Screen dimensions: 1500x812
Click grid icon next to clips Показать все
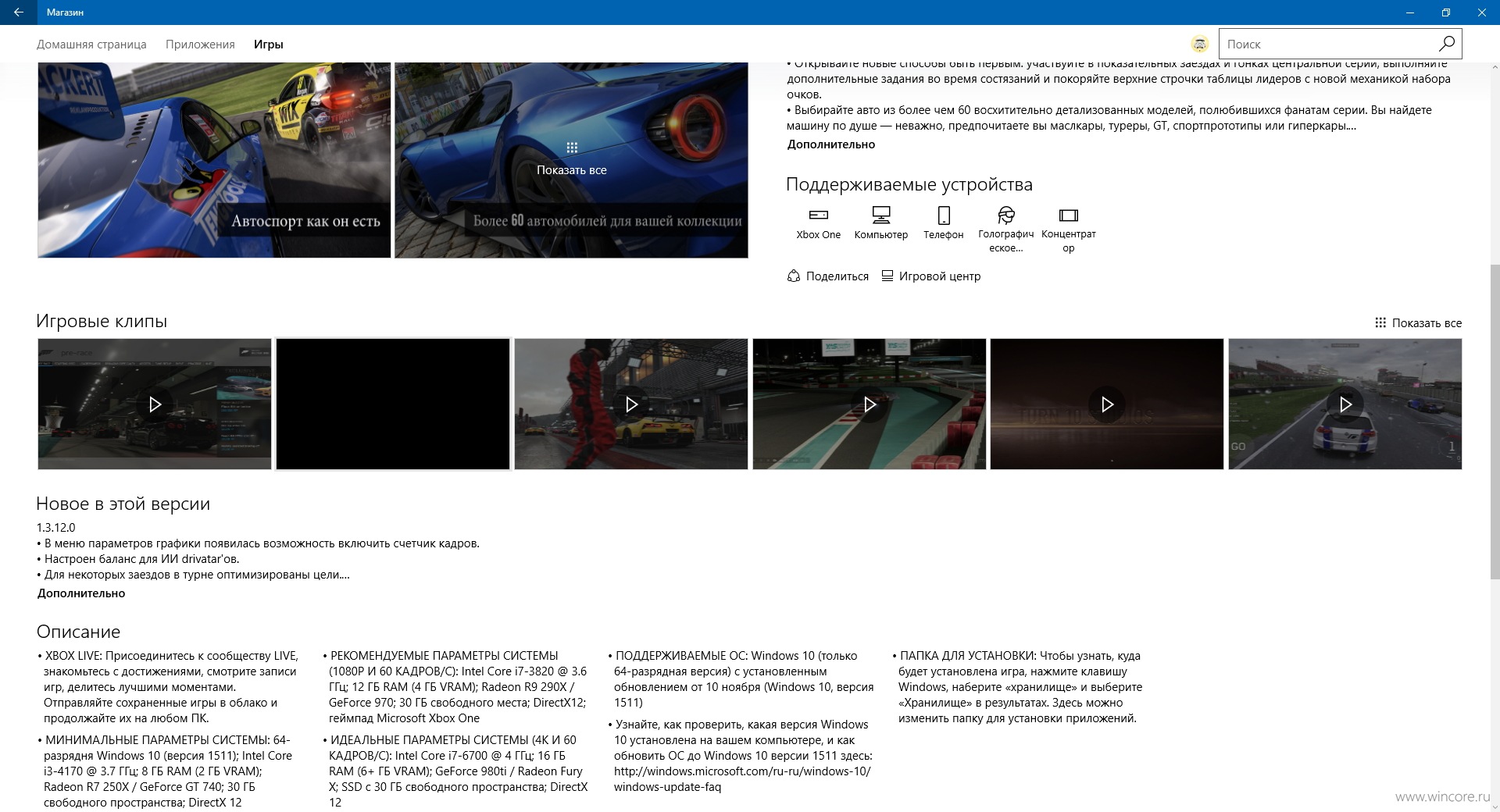pyautogui.click(x=1380, y=322)
